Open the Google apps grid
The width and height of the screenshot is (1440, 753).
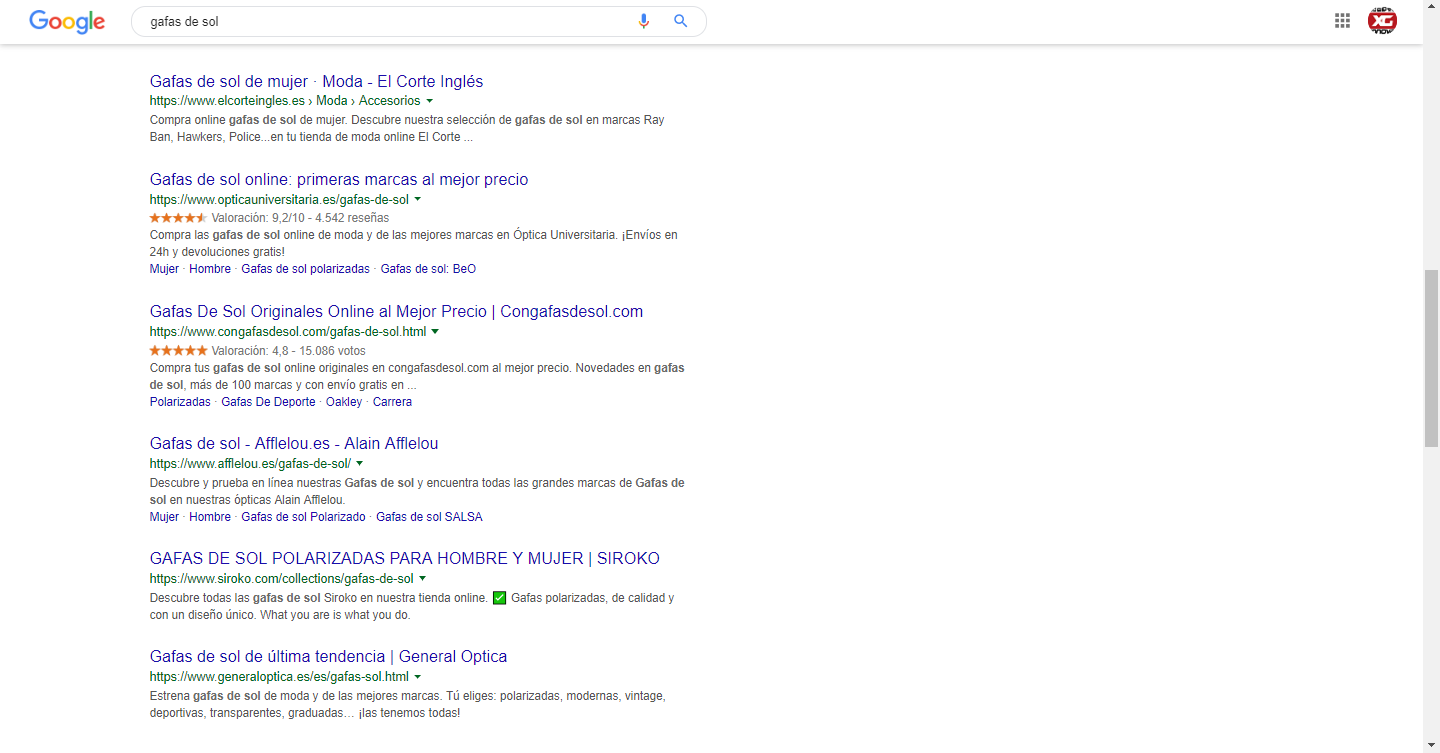pos(1342,21)
